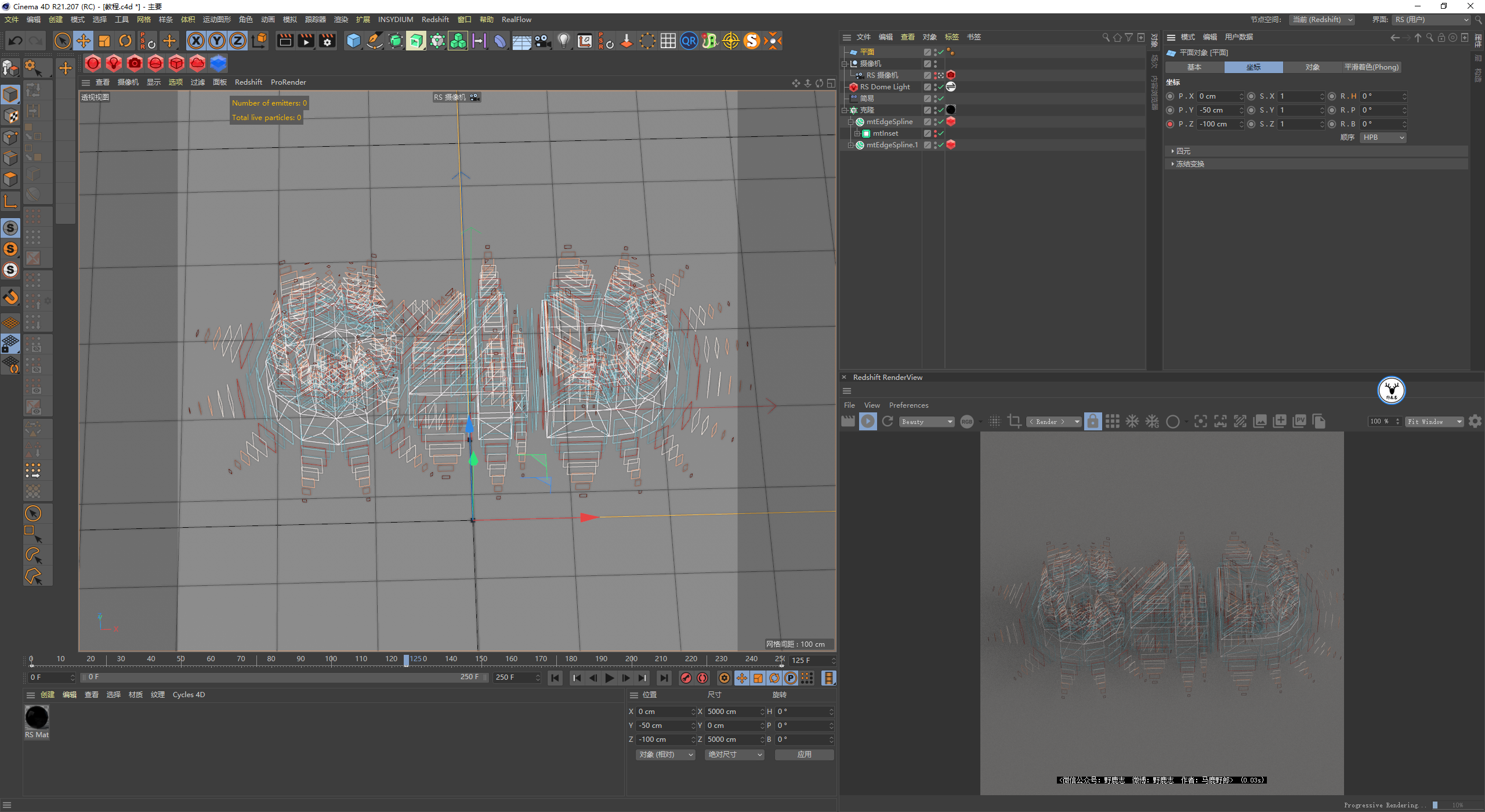Screen dimensions: 1485x812
Task: Click the RS Mat material thumbnail
Action: tap(37, 718)
